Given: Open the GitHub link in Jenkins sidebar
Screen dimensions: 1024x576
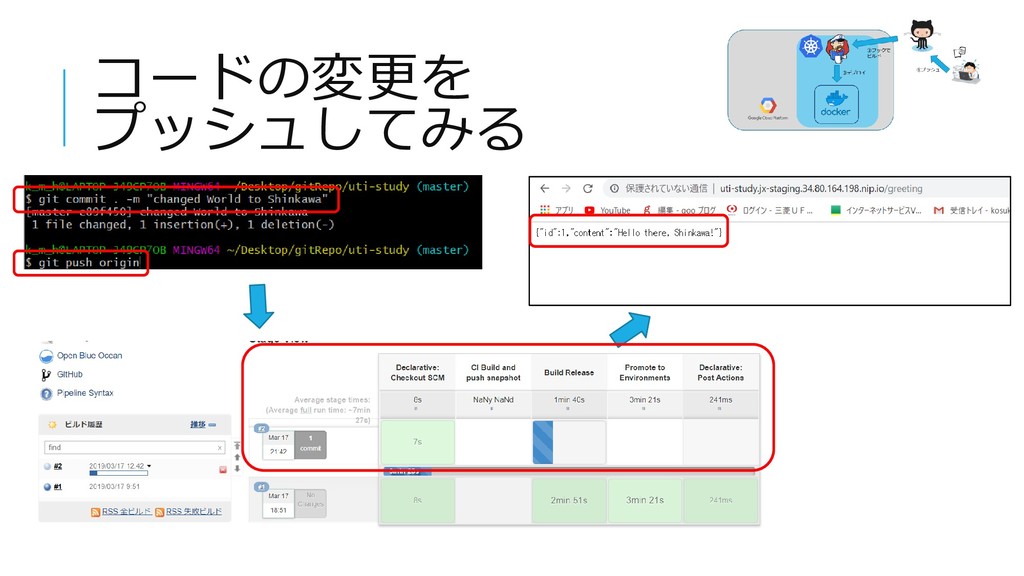Looking at the screenshot, I should [69, 374].
